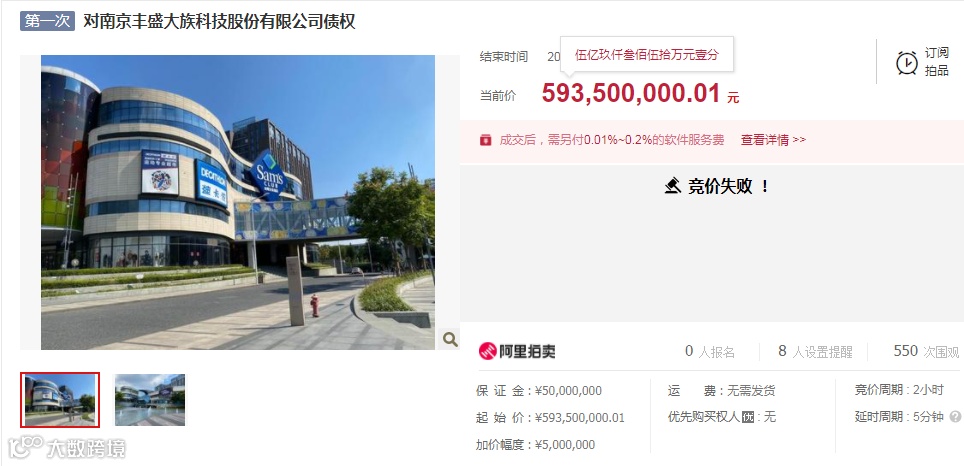Click the 550 次围观 view count
Screen dimensions: 964x466
point(926,352)
